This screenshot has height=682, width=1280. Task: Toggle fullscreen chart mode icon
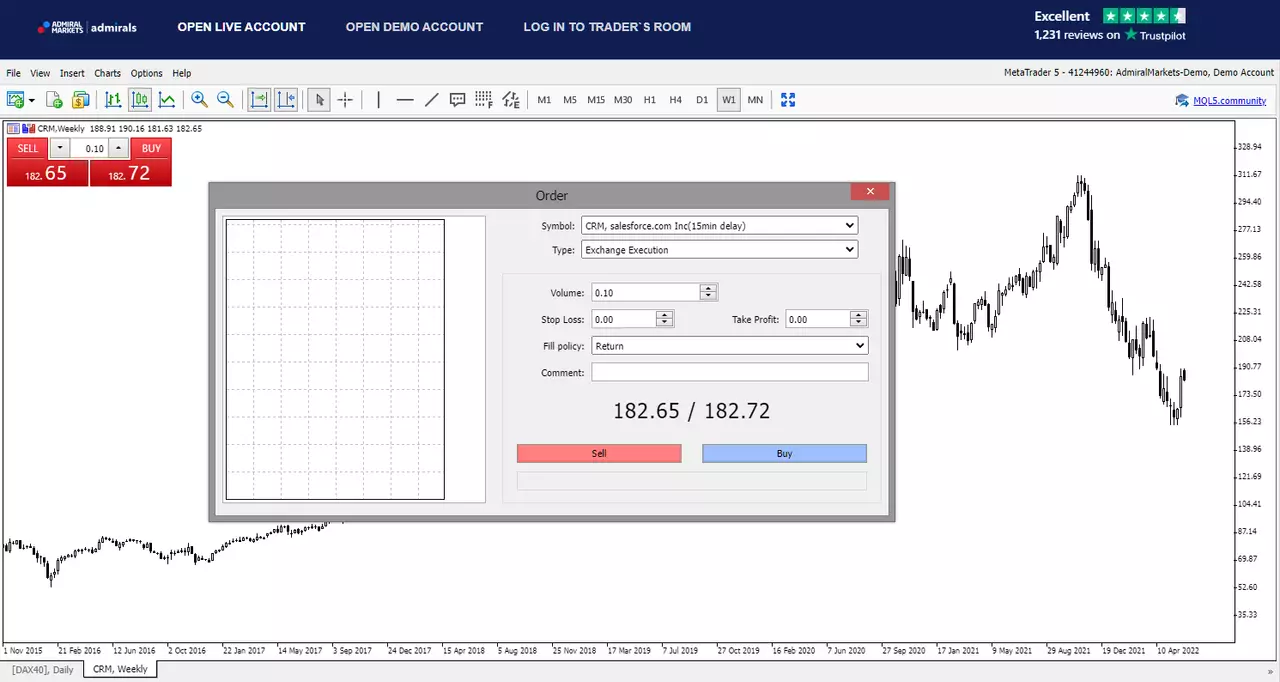(x=788, y=99)
